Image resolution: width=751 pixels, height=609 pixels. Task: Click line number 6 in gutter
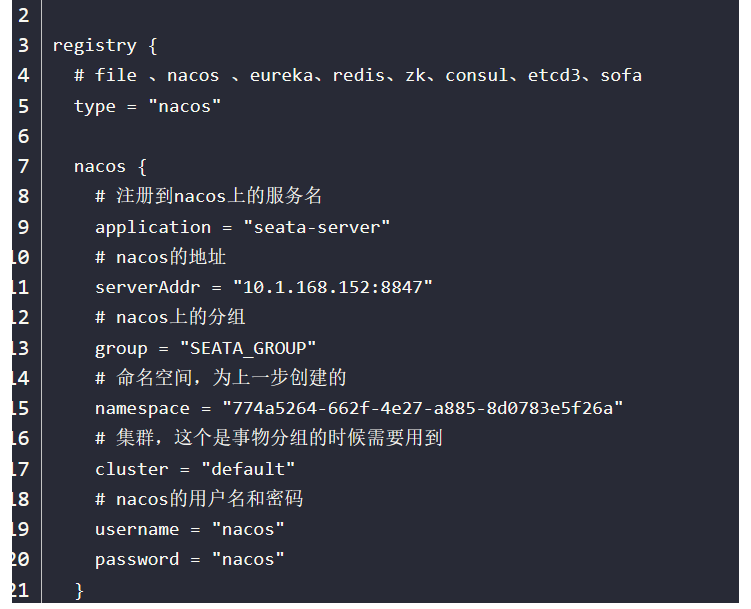point(23,136)
